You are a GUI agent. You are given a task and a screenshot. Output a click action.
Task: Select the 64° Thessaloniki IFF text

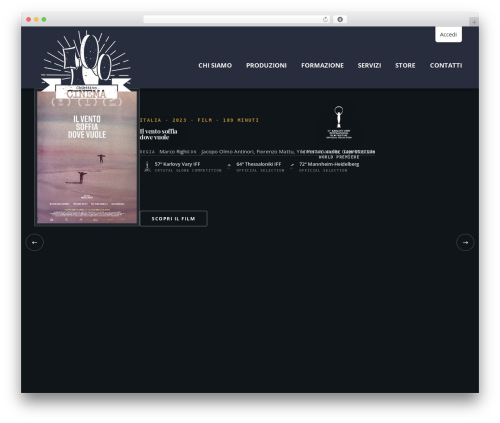pyautogui.click(x=259, y=164)
